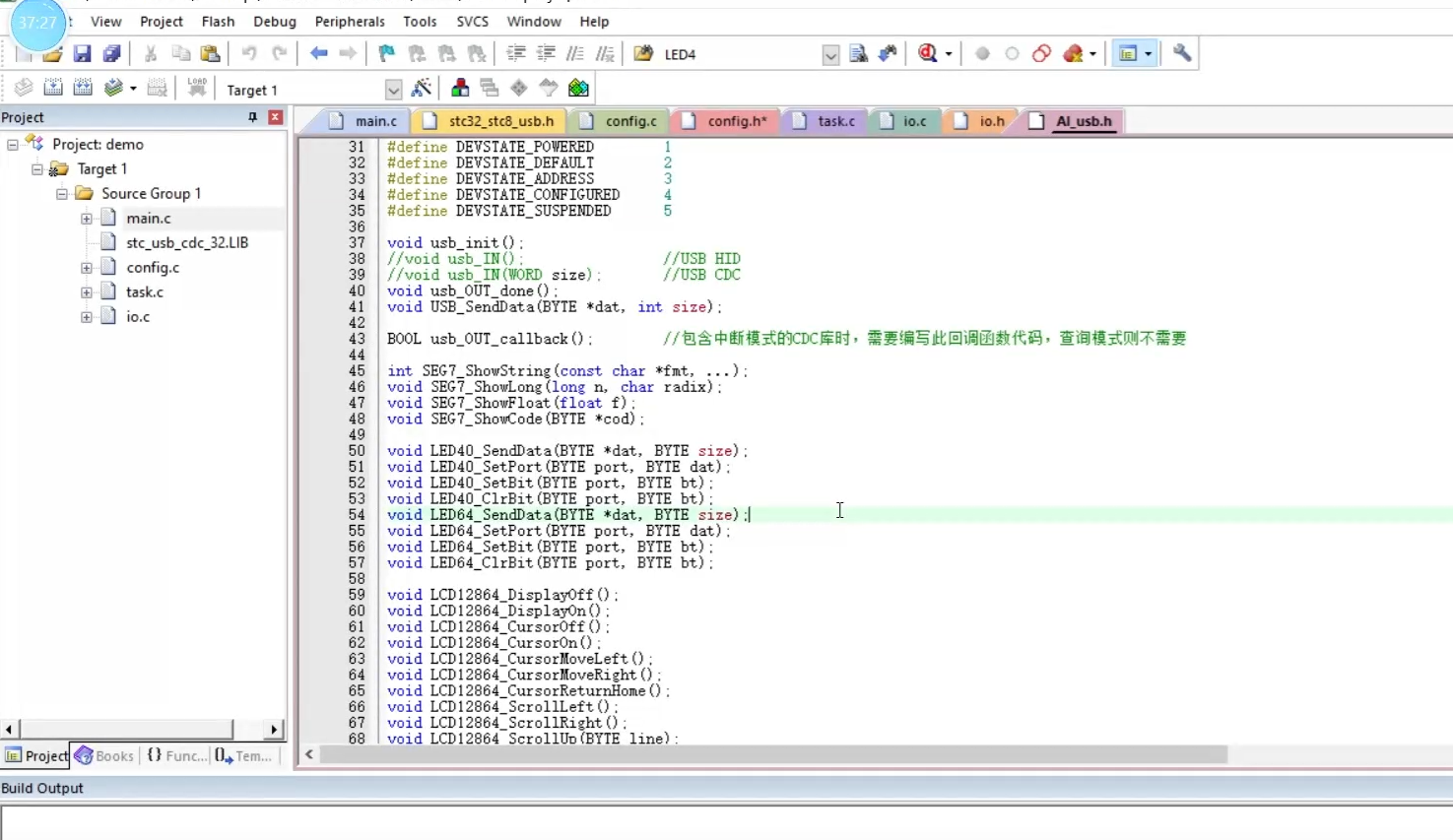Show the Functions panel tab
This screenshot has width=1453, height=840.
point(177,755)
